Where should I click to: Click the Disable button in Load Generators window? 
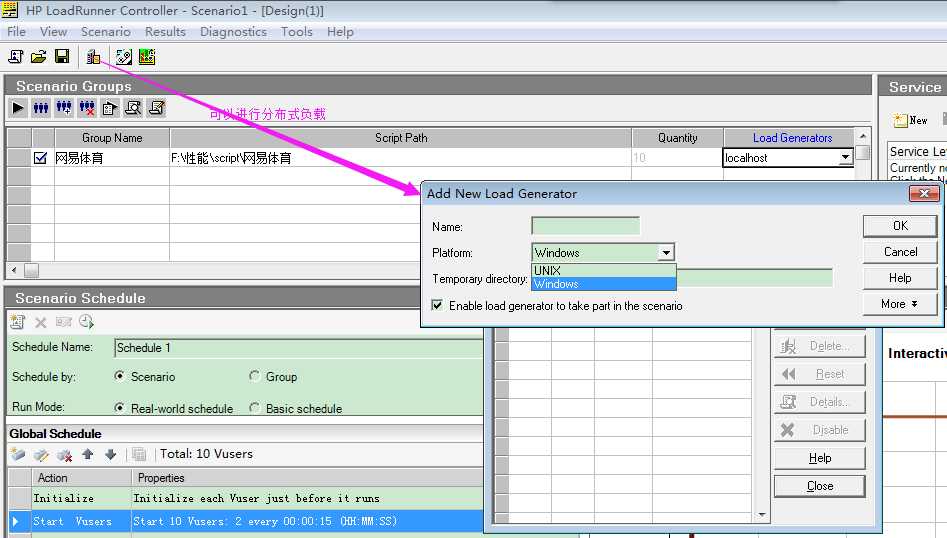click(820, 430)
